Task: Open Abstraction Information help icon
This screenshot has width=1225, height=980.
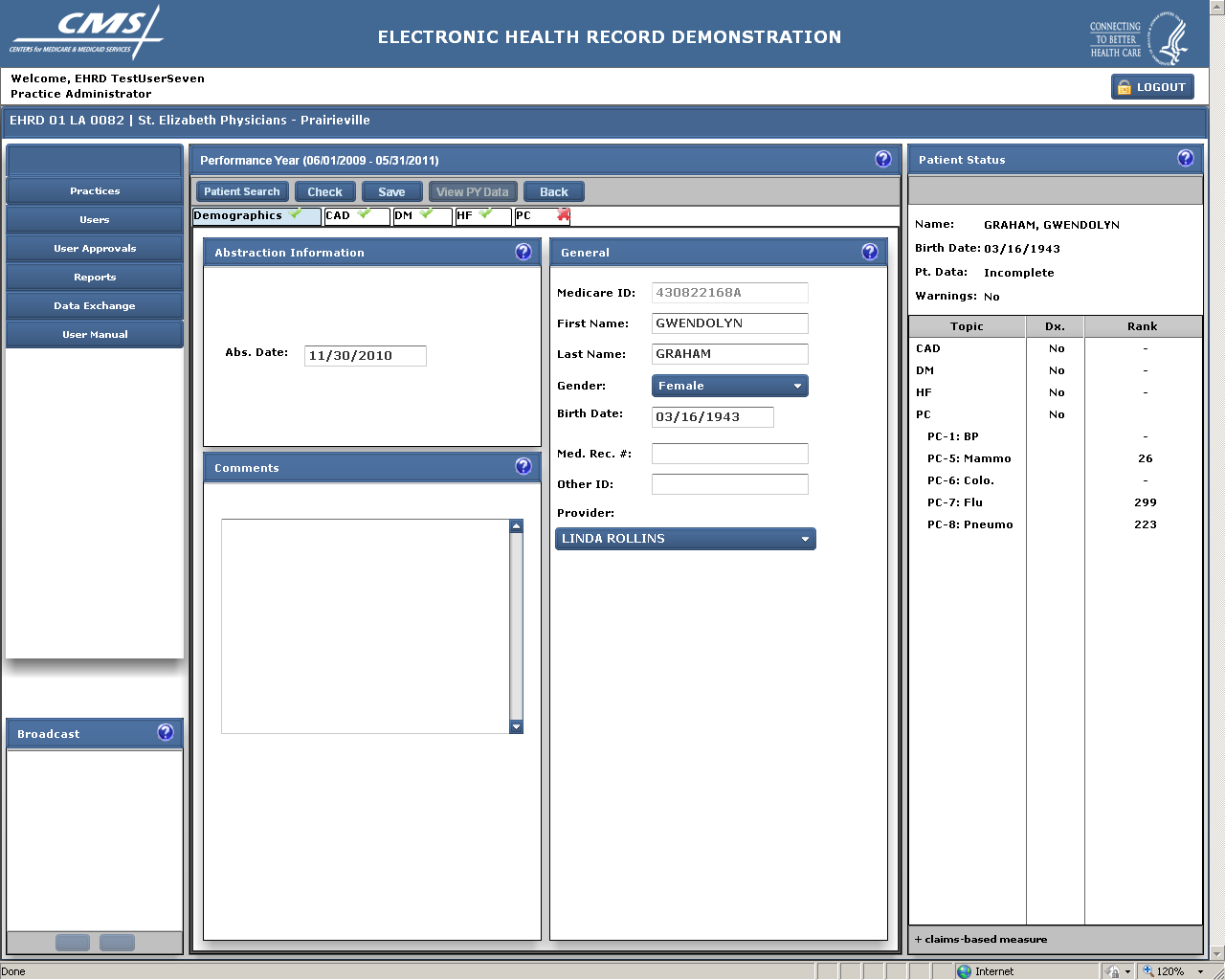Action: coord(523,252)
